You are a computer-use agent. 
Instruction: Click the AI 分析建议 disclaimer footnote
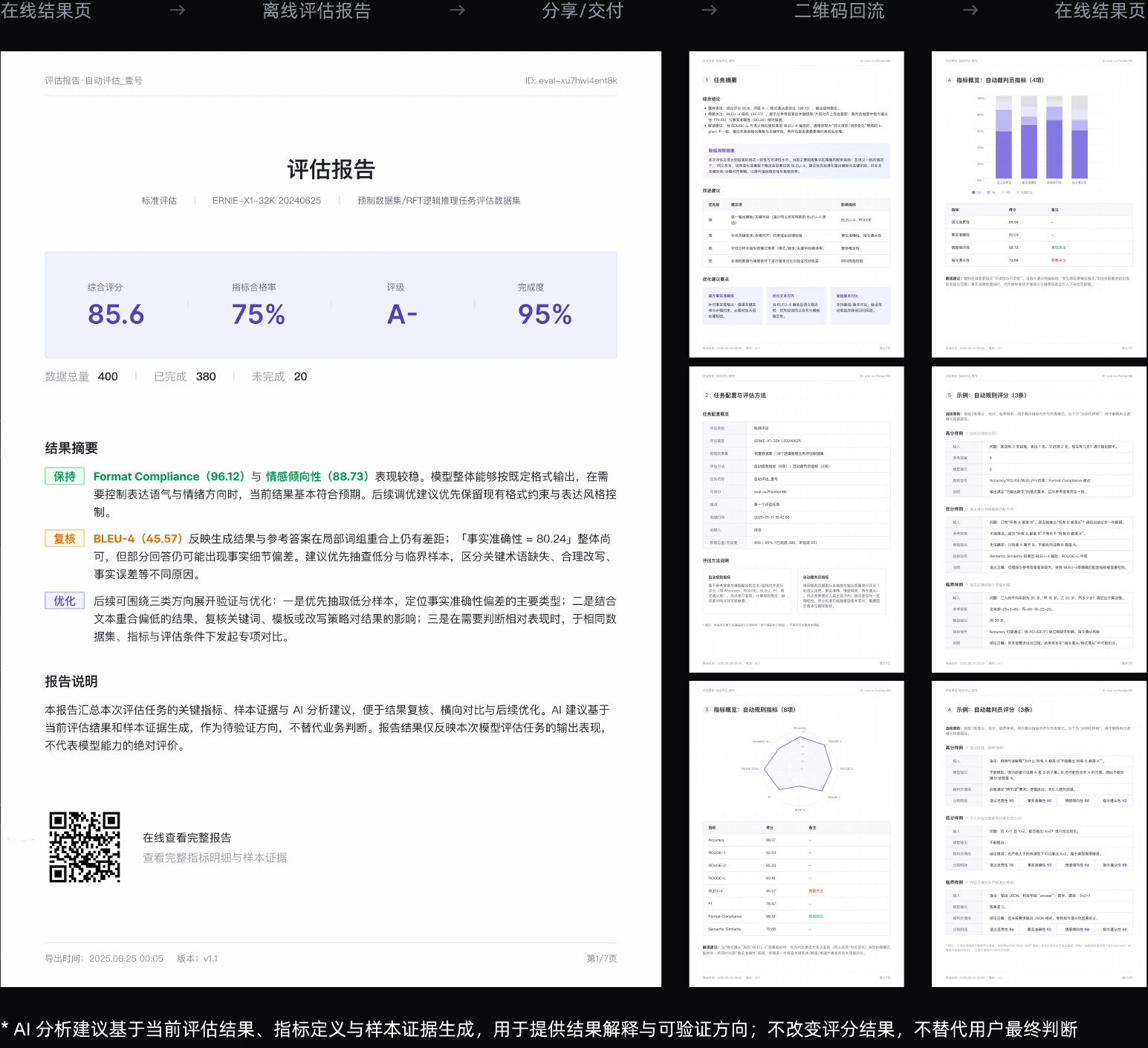tap(539, 1029)
